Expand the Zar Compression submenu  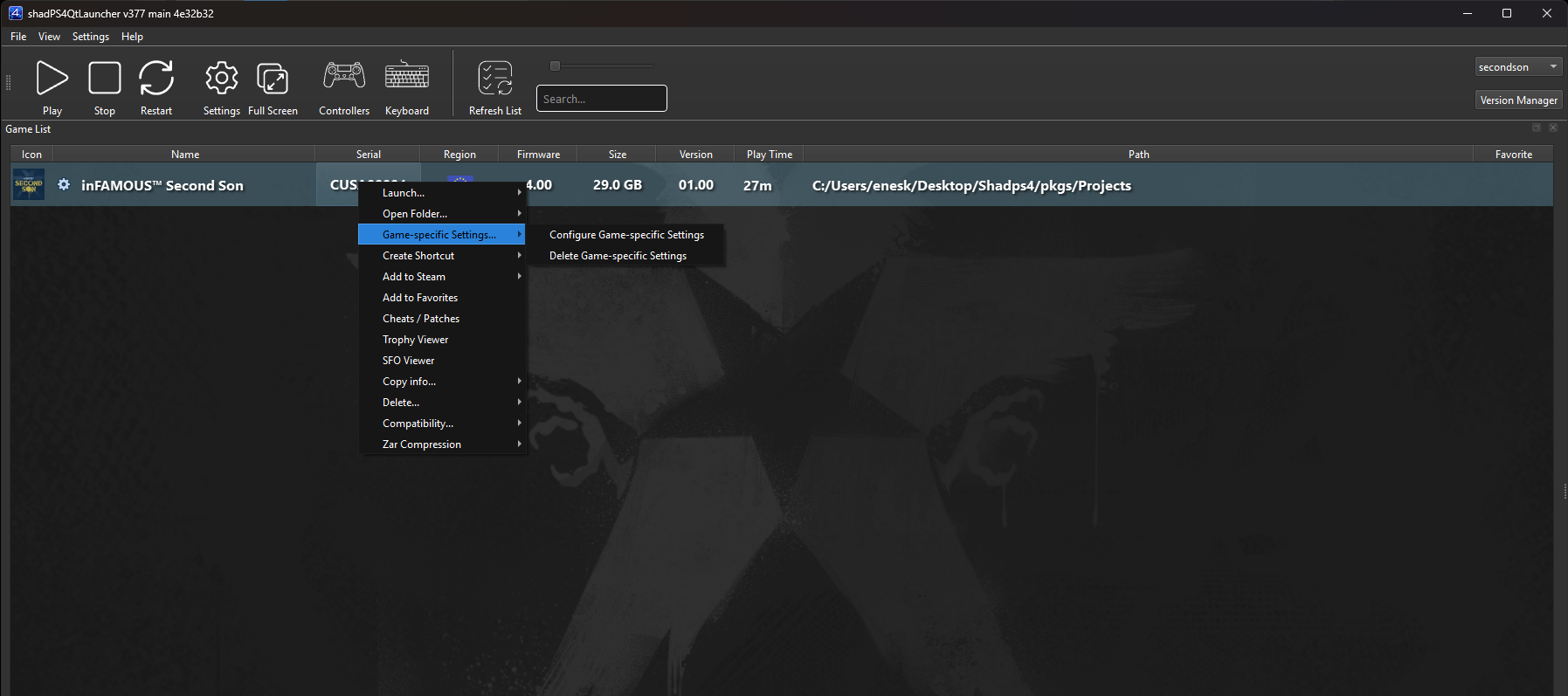[x=442, y=444]
